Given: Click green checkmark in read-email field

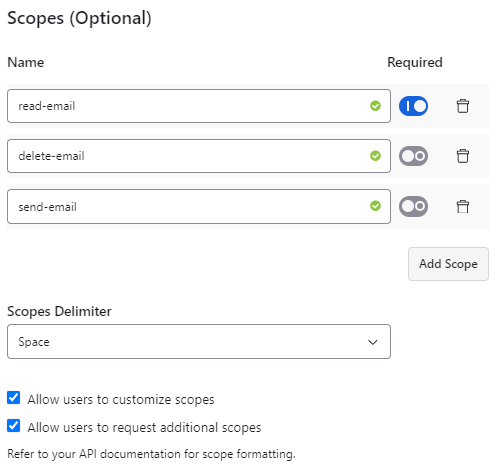Looking at the screenshot, I should 375,106.
